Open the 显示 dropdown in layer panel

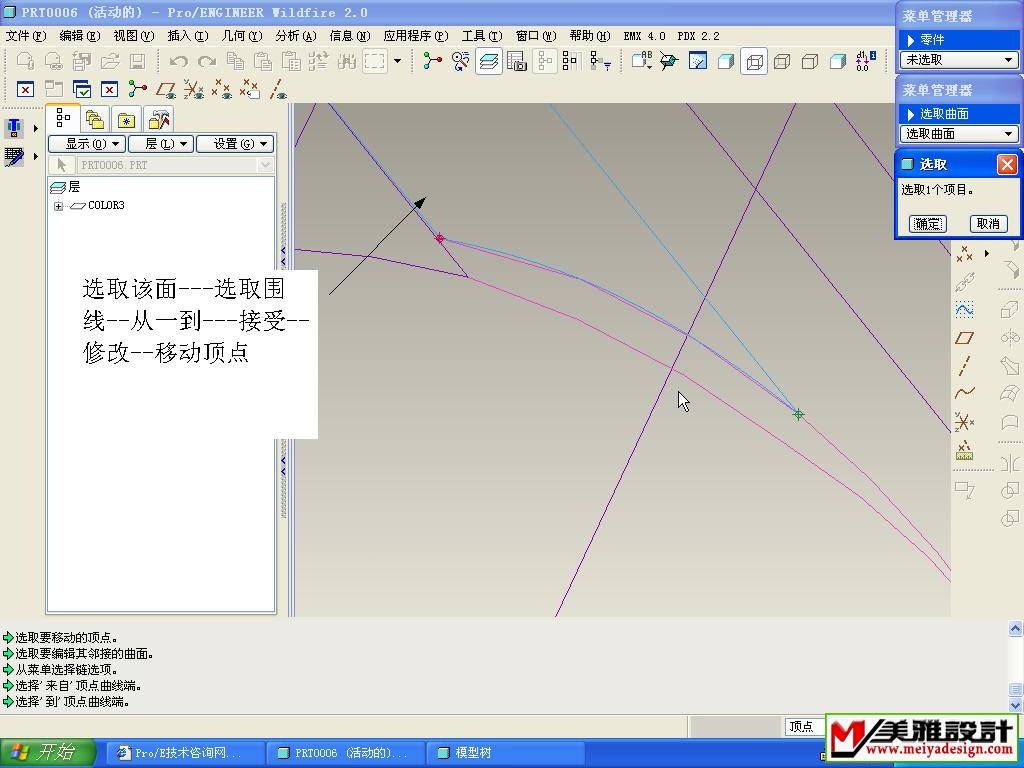pyautogui.click(x=85, y=144)
